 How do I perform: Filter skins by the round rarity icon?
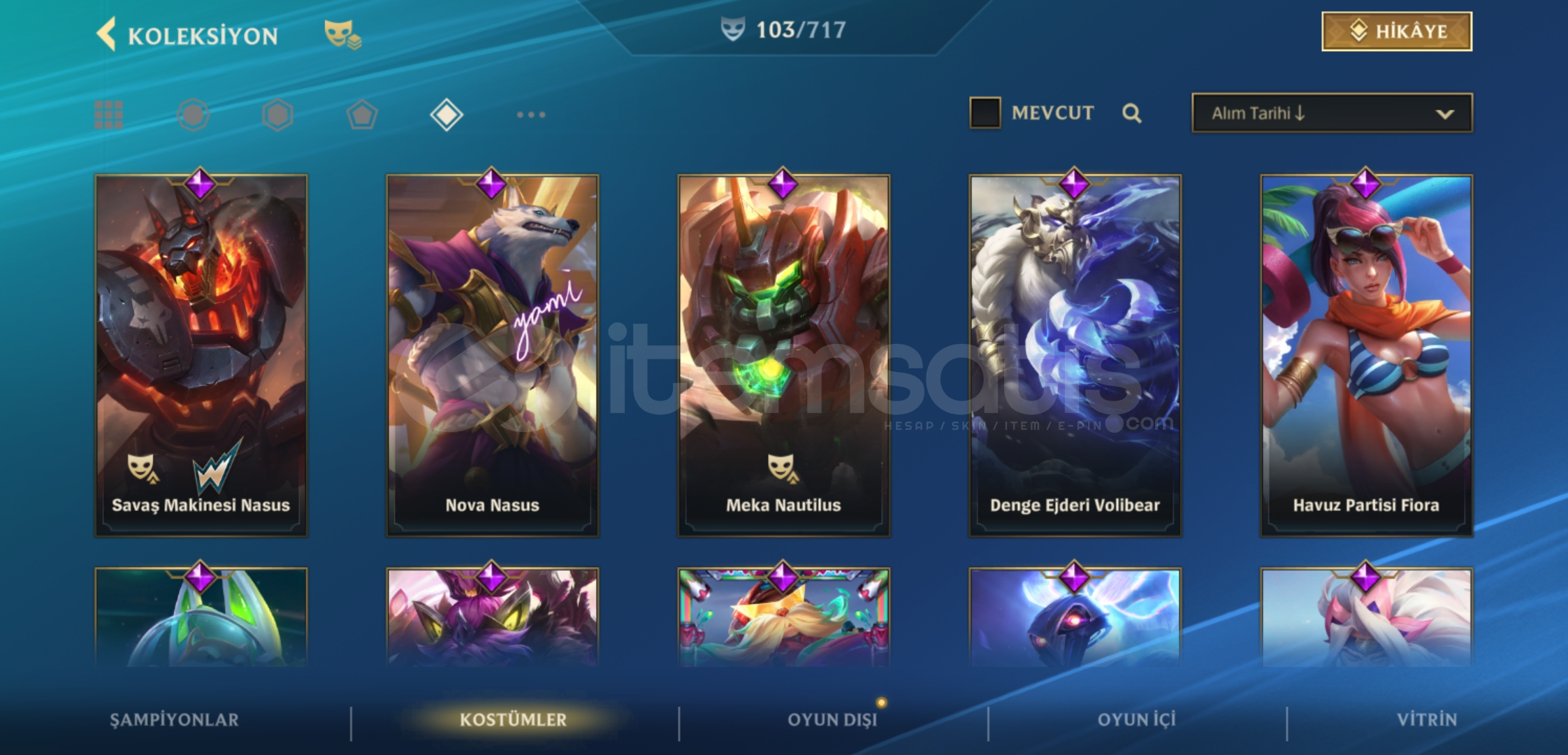tap(194, 115)
